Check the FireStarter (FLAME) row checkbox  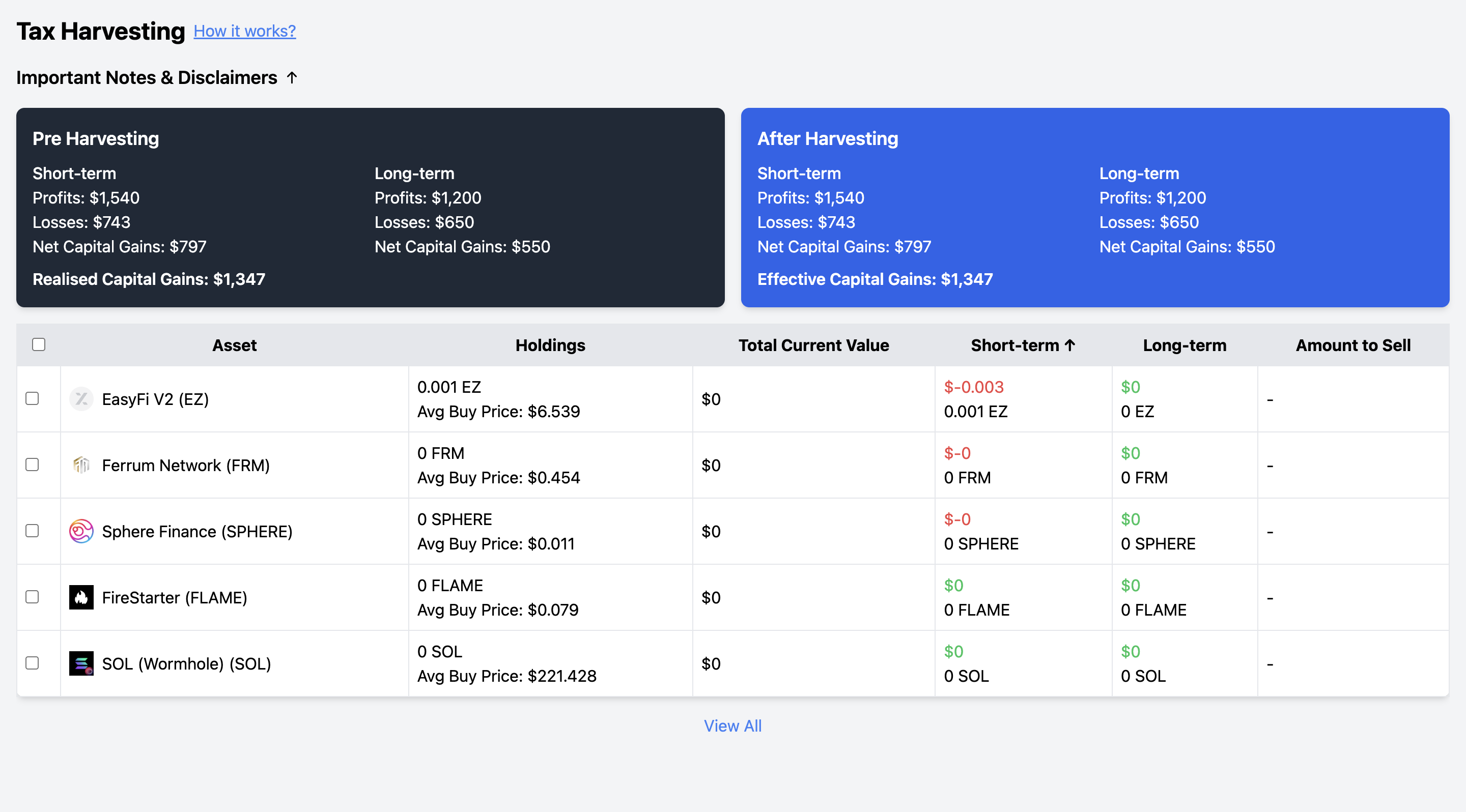click(x=33, y=596)
